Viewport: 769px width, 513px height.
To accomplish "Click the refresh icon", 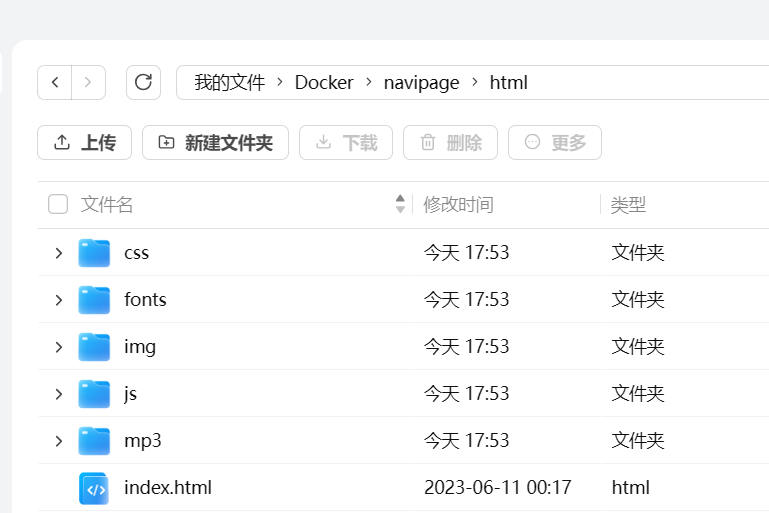I will (x=143, y=82).
